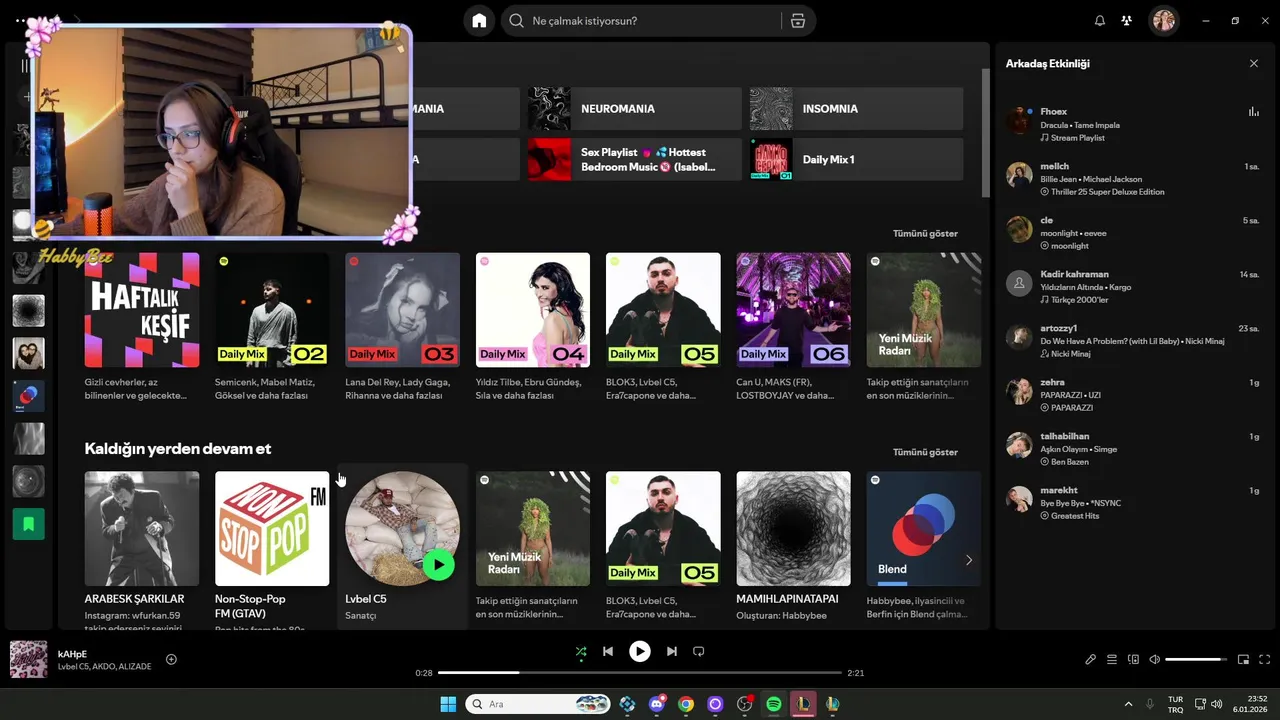Open the notifications bell
The width and height of the screenshot is (1280, 720).
tap(1100, 21)
